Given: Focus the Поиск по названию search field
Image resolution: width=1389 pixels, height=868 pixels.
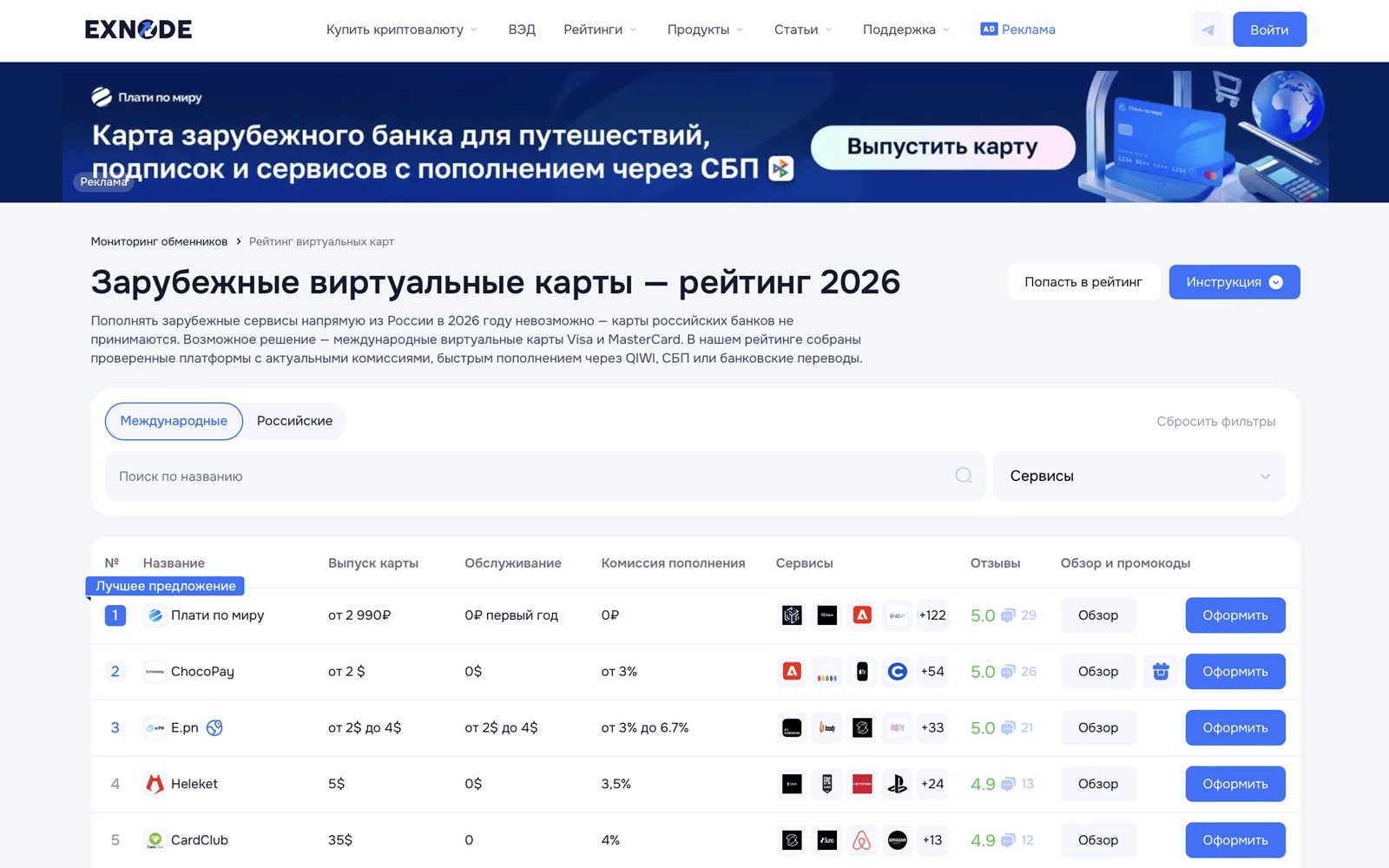Looking at the screenshot, I should click(530, 476).
